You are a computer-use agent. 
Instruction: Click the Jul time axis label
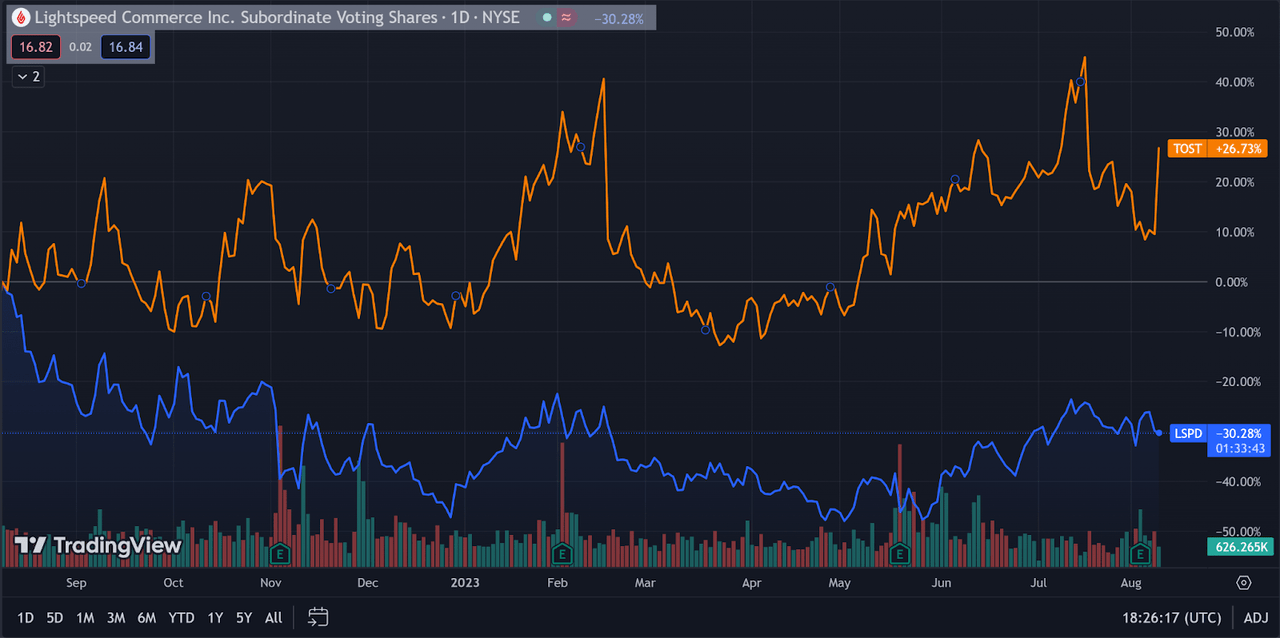point(1039,582)
